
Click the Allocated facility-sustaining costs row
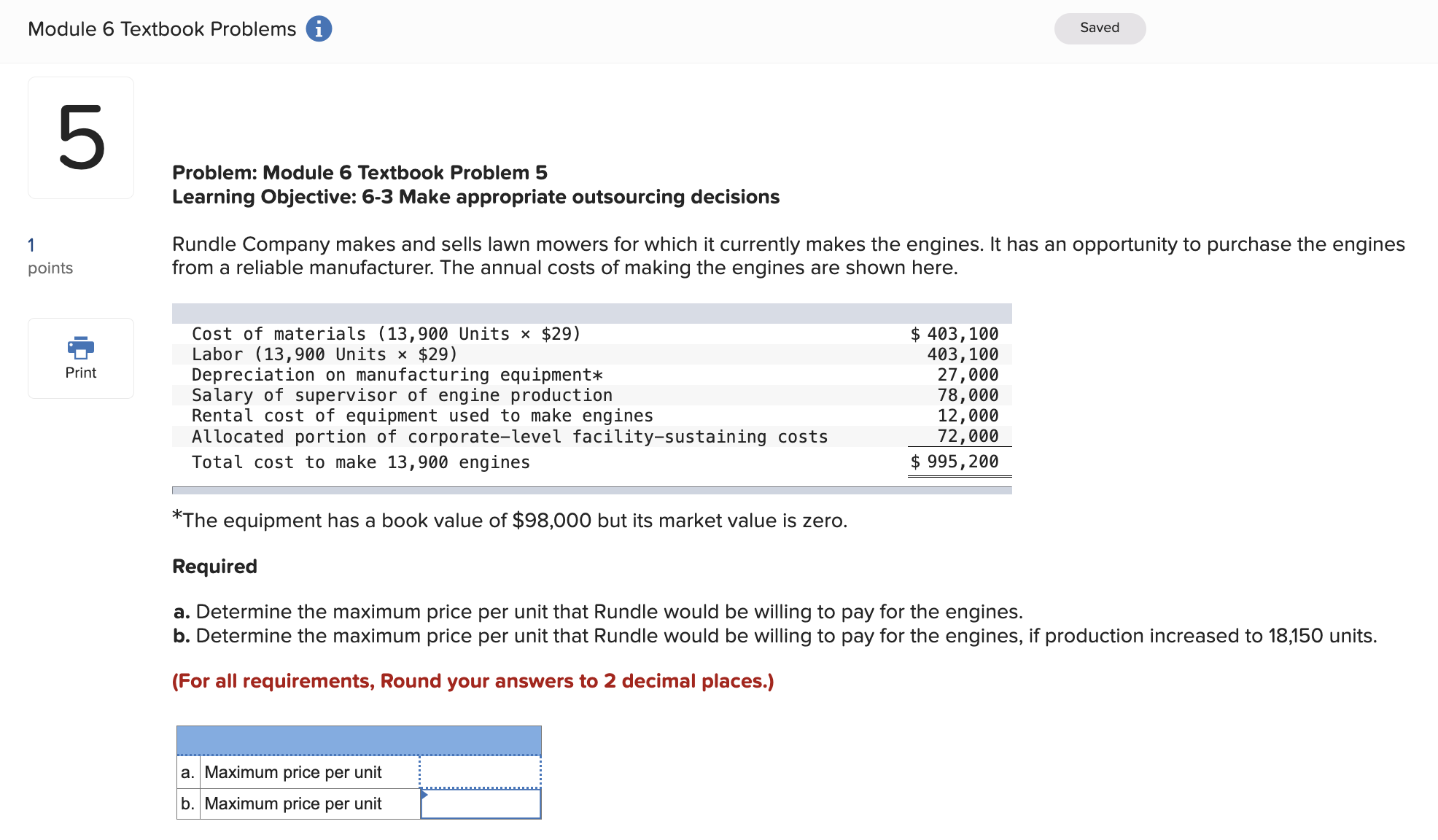510,437
